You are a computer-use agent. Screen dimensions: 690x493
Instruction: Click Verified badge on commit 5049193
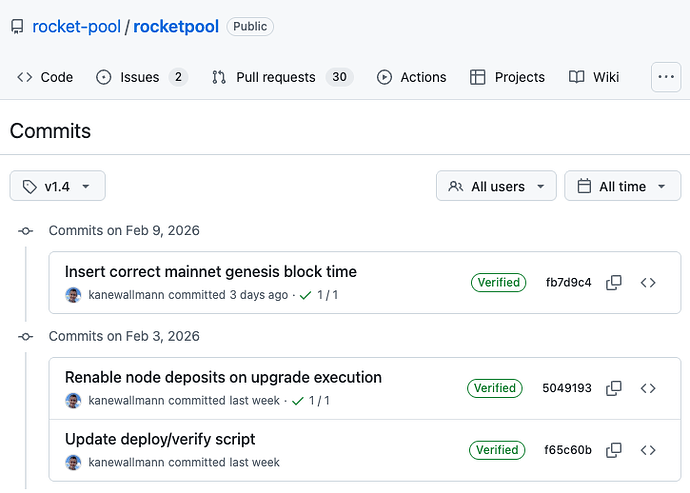pyautogui.click(x=495, y=388)
